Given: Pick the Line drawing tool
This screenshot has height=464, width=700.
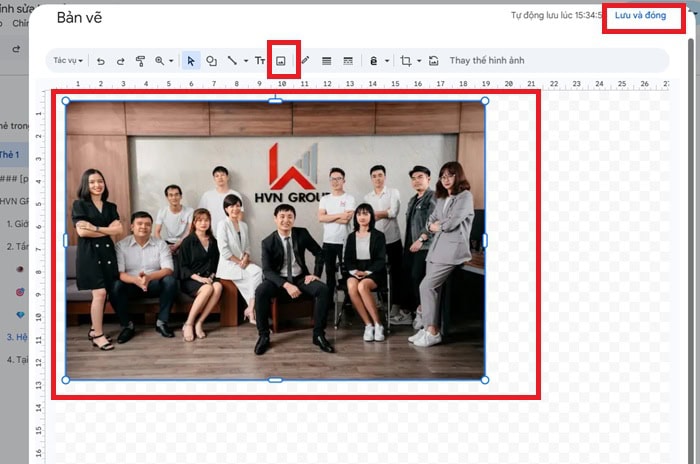Looking at the screenshot, I should pos(232,60).
